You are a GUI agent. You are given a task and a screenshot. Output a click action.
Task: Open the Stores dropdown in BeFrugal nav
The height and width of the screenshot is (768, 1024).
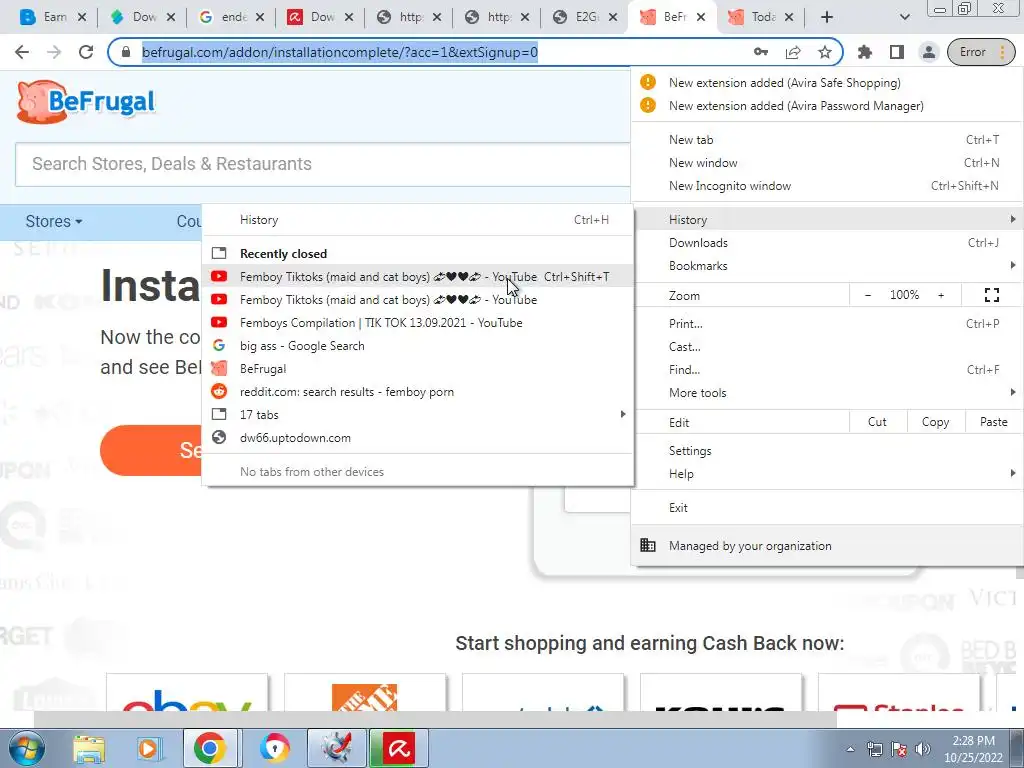point(54,221)
